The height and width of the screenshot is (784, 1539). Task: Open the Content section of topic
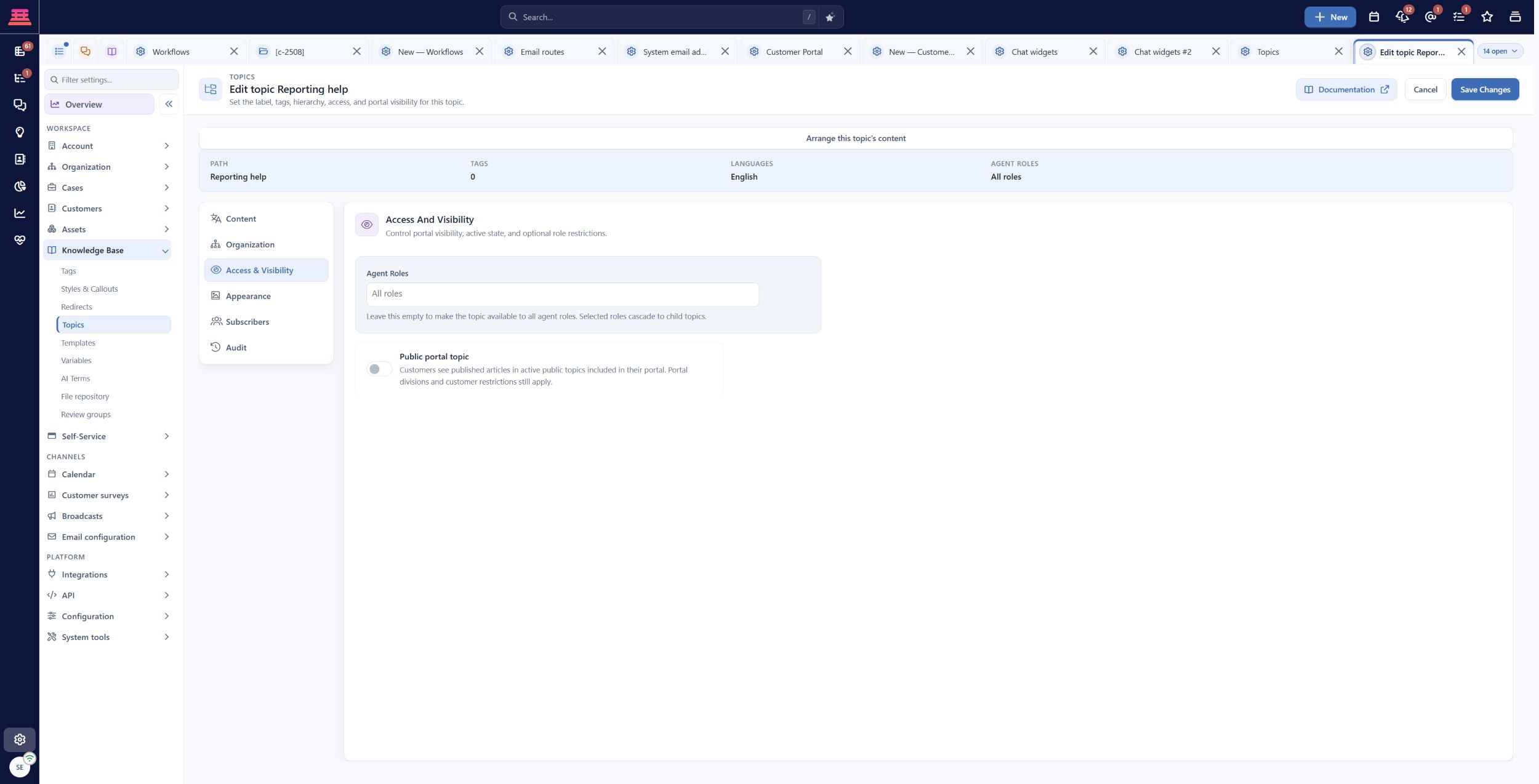pos(266,218)
